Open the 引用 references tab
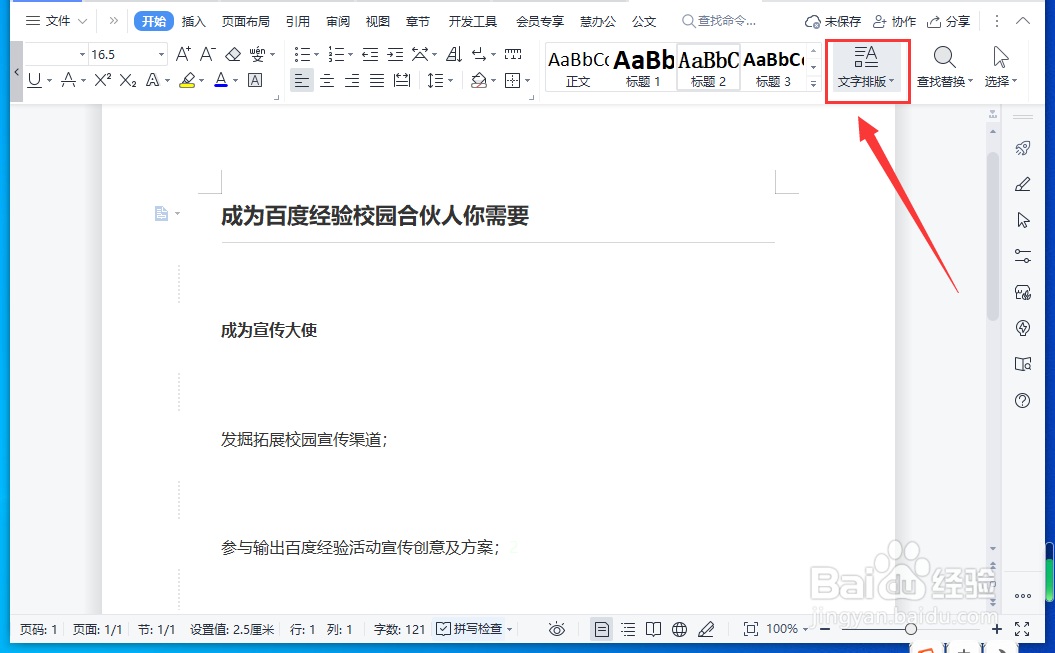The image size is (1055, 653). click(x=297, y=22)
